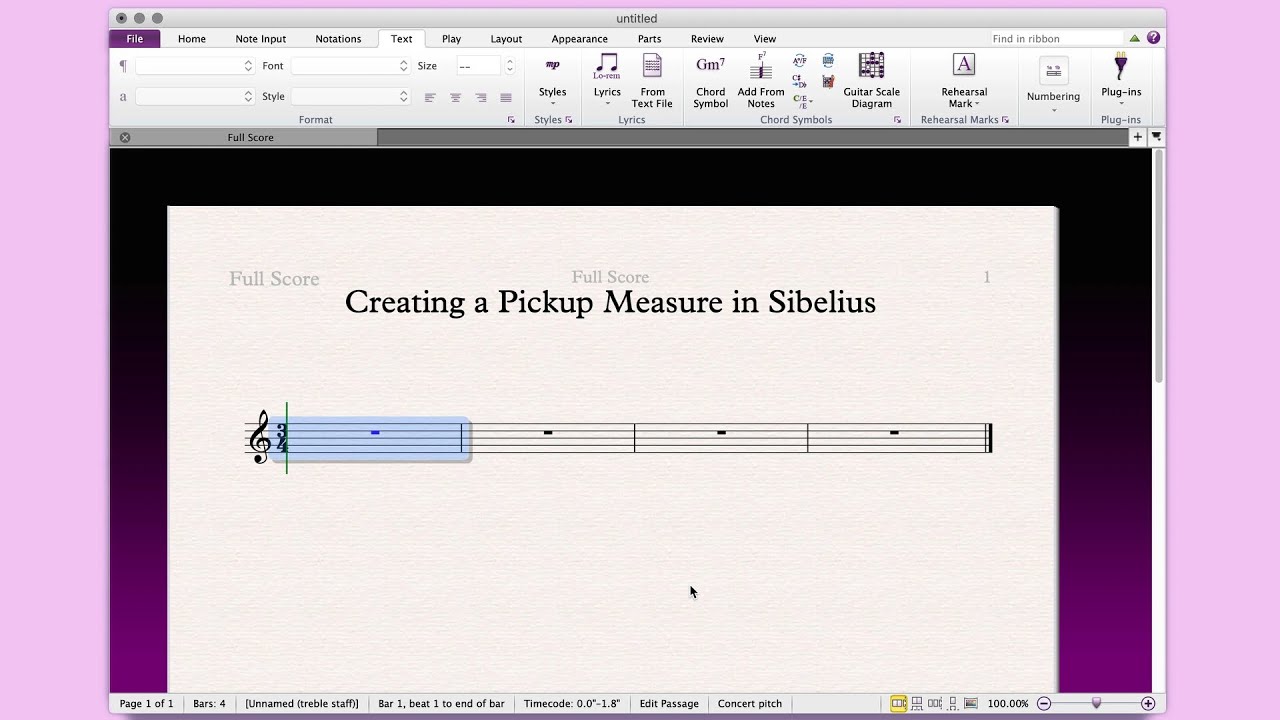The image size is (1280, 720).
Task: Click Edit Passage in status bar
Action: tap(669, 704)
